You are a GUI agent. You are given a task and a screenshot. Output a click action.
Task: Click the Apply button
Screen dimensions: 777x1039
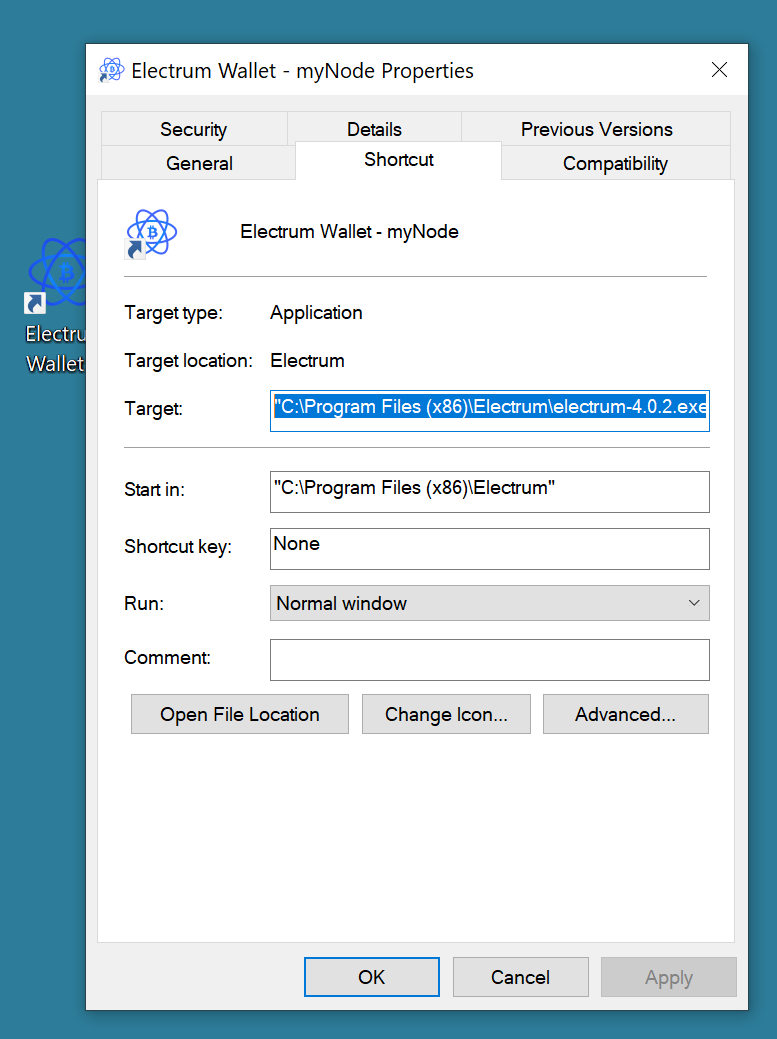click(668, 977)
